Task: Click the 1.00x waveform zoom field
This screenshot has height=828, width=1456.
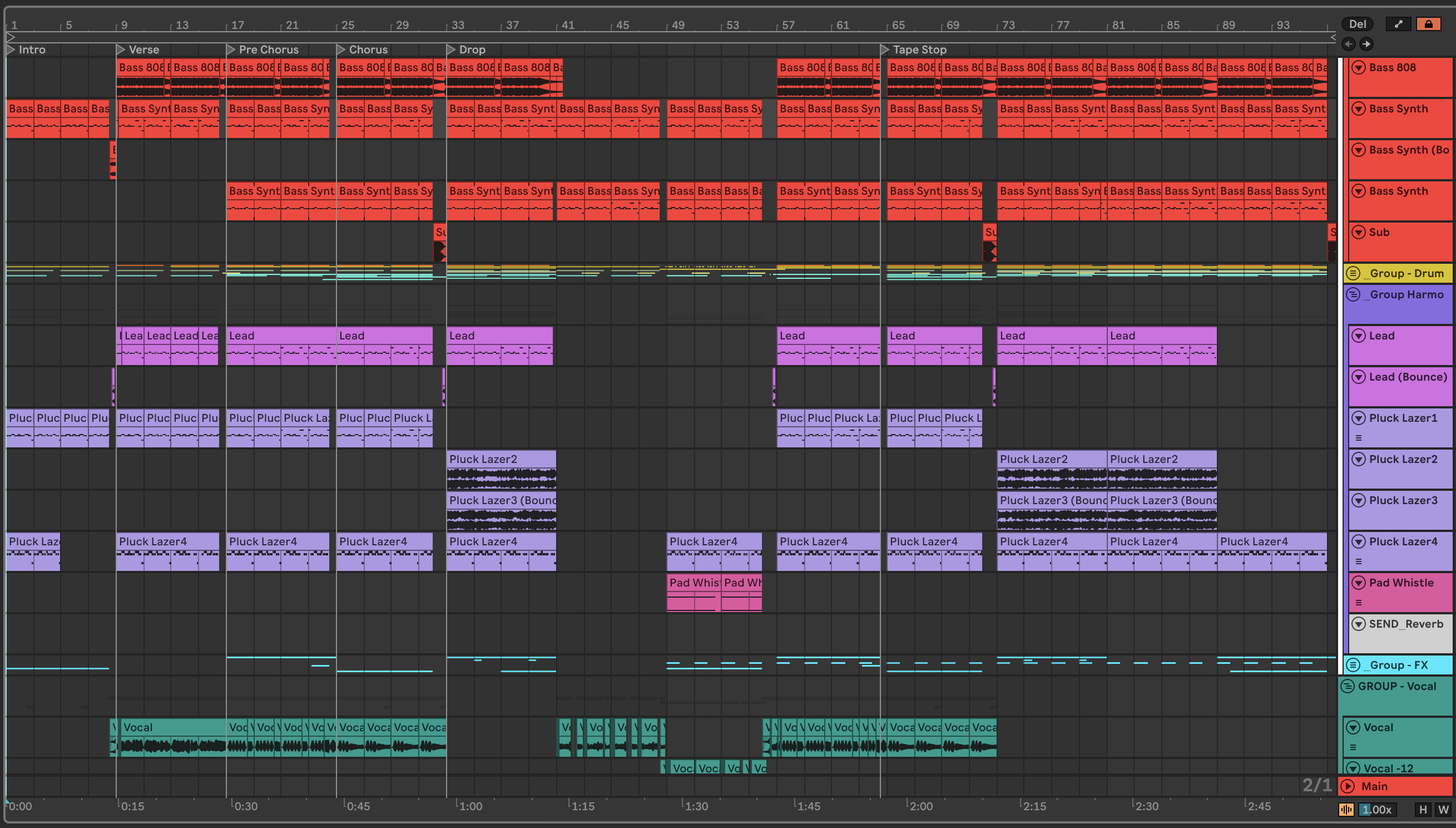Action: [1376, 809]
